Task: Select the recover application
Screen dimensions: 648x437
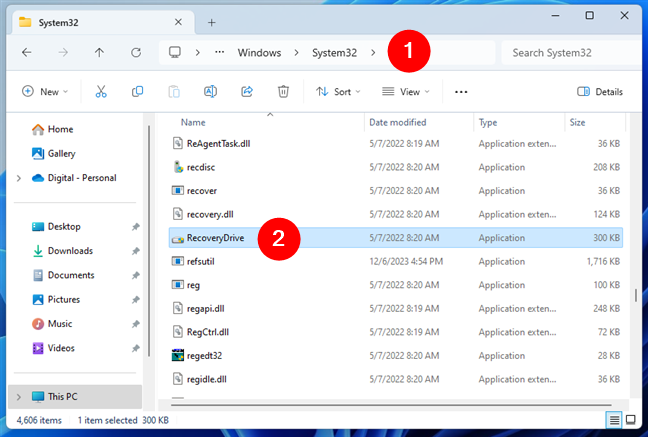Action: [395, 191]
